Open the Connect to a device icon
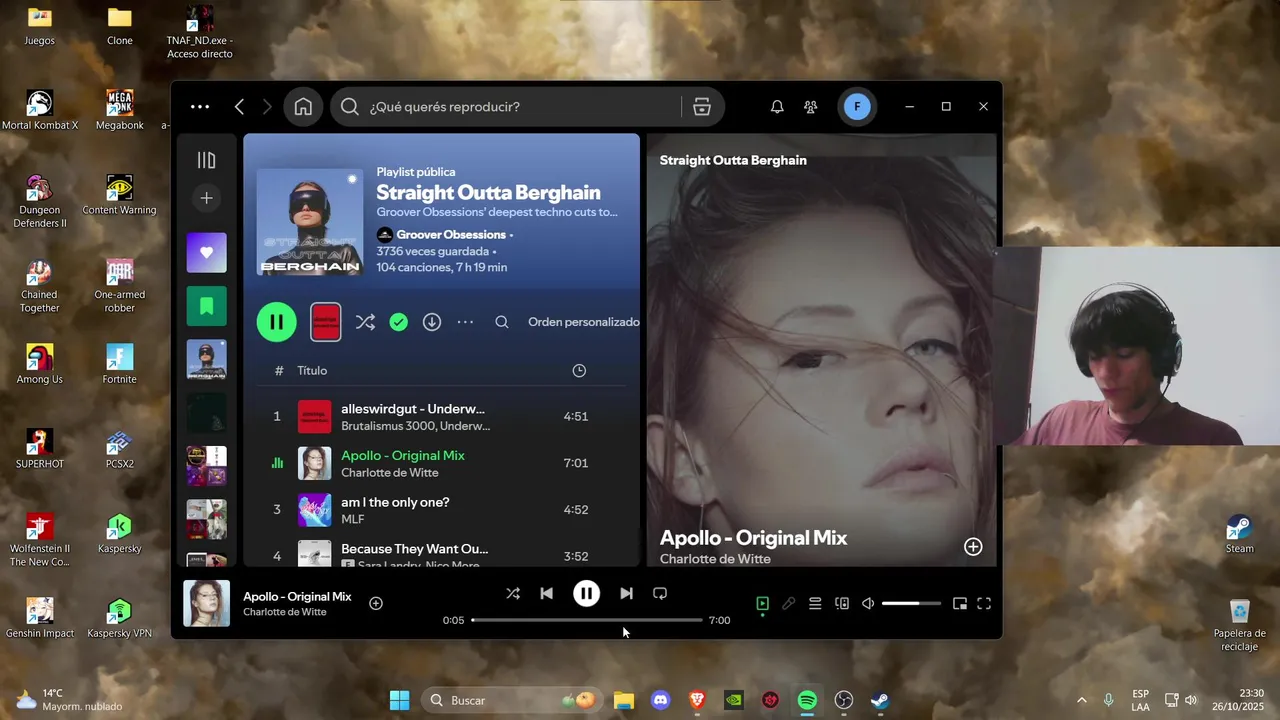This screenshot has width=1280, height=720. point(842,604)
